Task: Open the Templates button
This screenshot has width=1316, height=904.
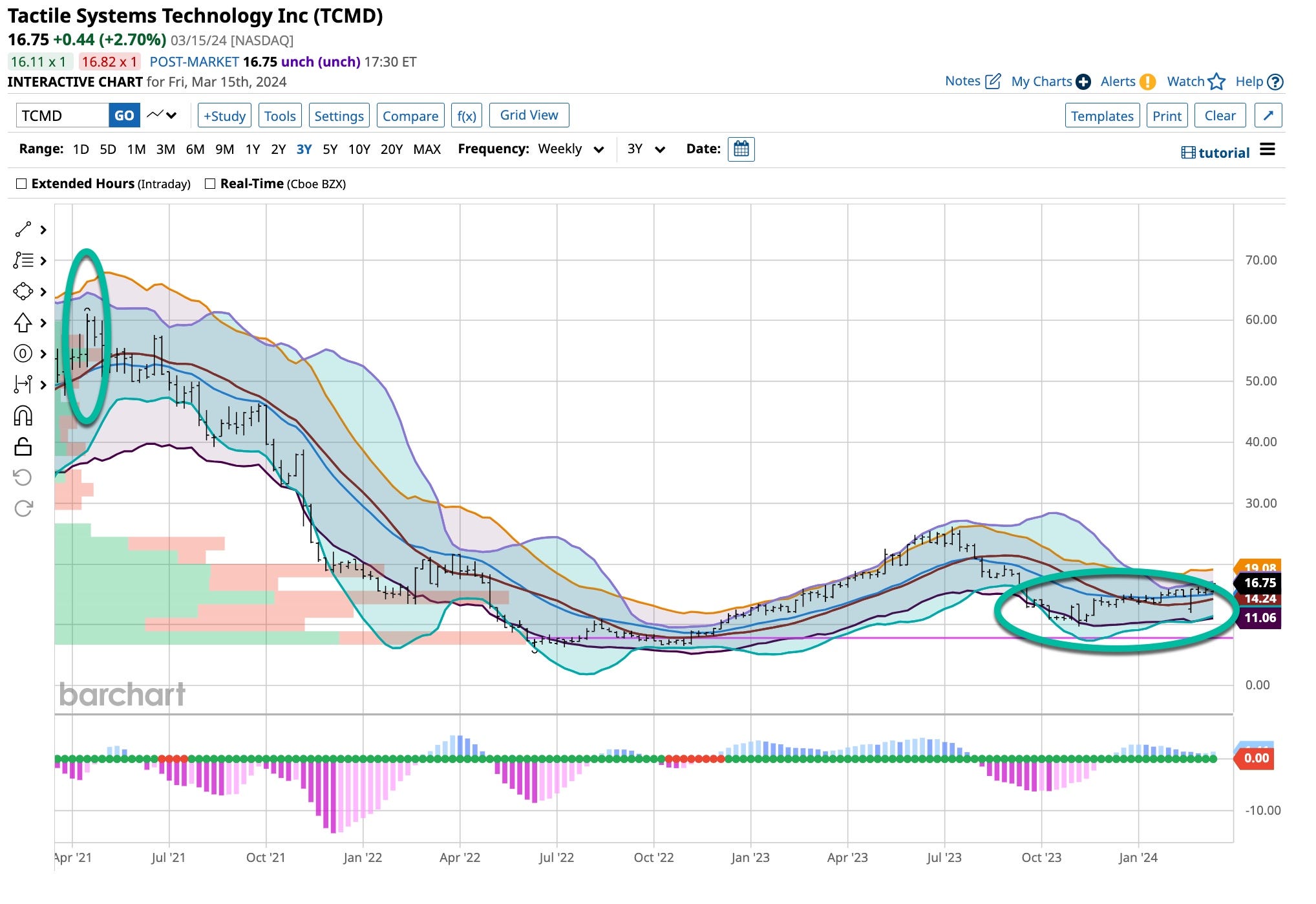Action: pyautogui.click(x=1102, y=116)
